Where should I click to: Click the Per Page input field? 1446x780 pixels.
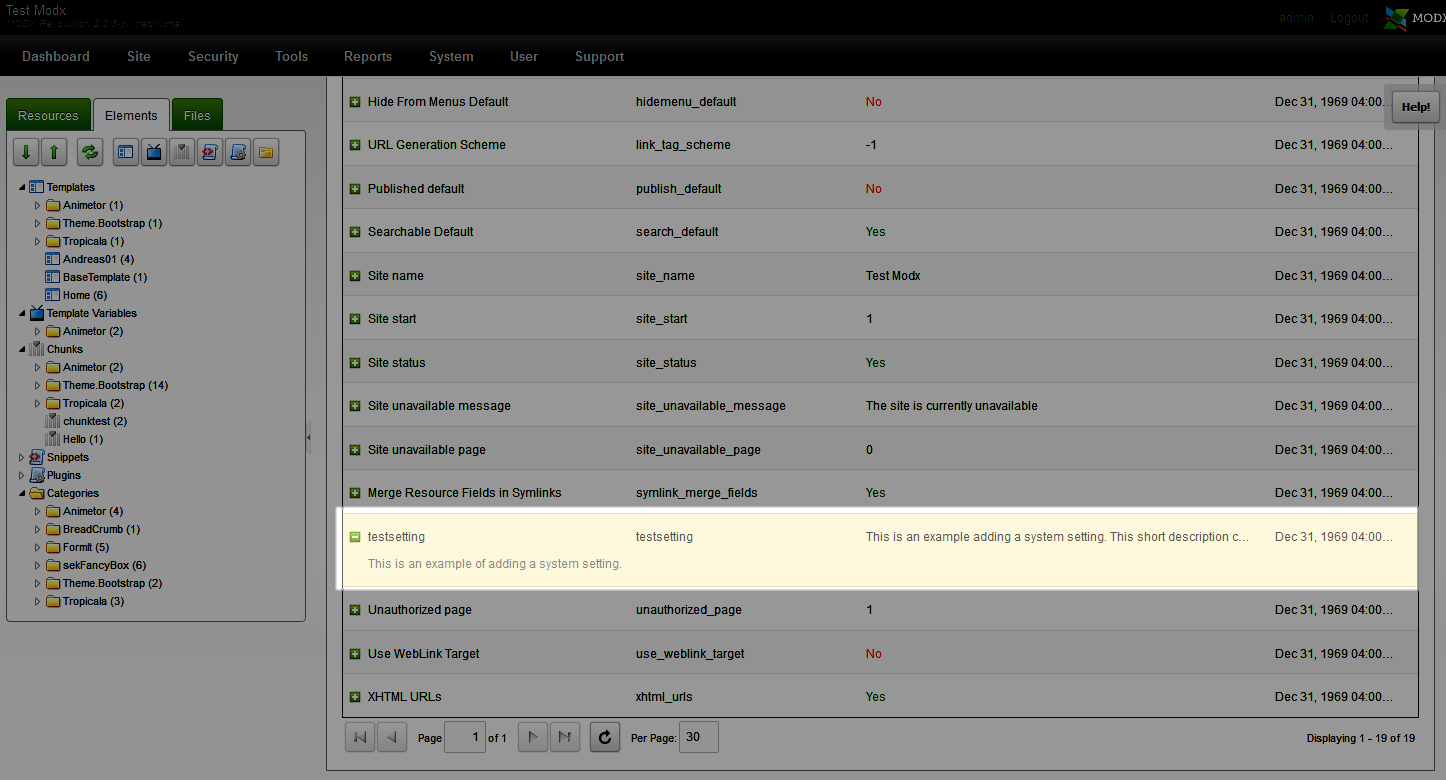(x=698, y=738)
